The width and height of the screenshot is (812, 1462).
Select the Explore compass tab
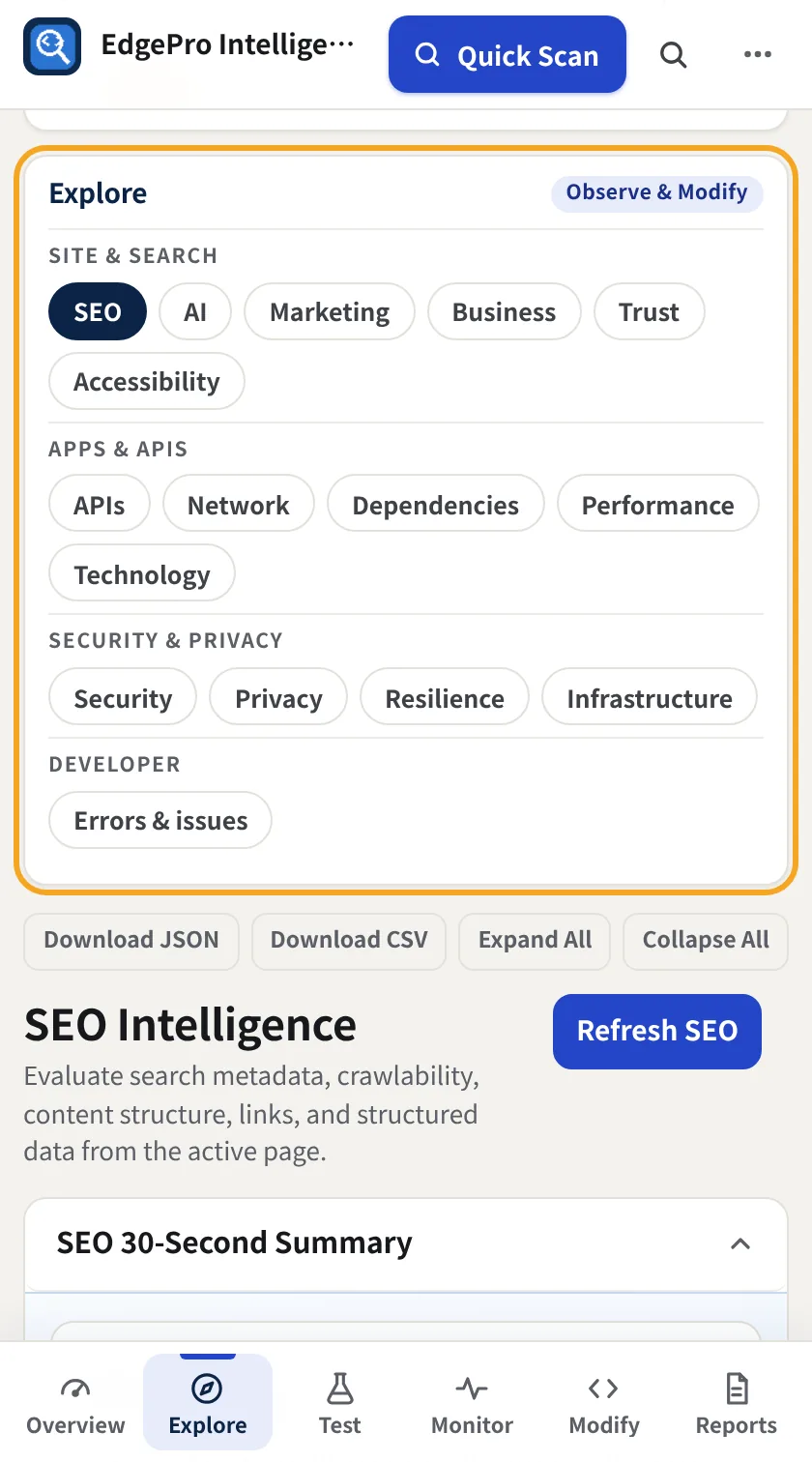tap(208, 1403)
